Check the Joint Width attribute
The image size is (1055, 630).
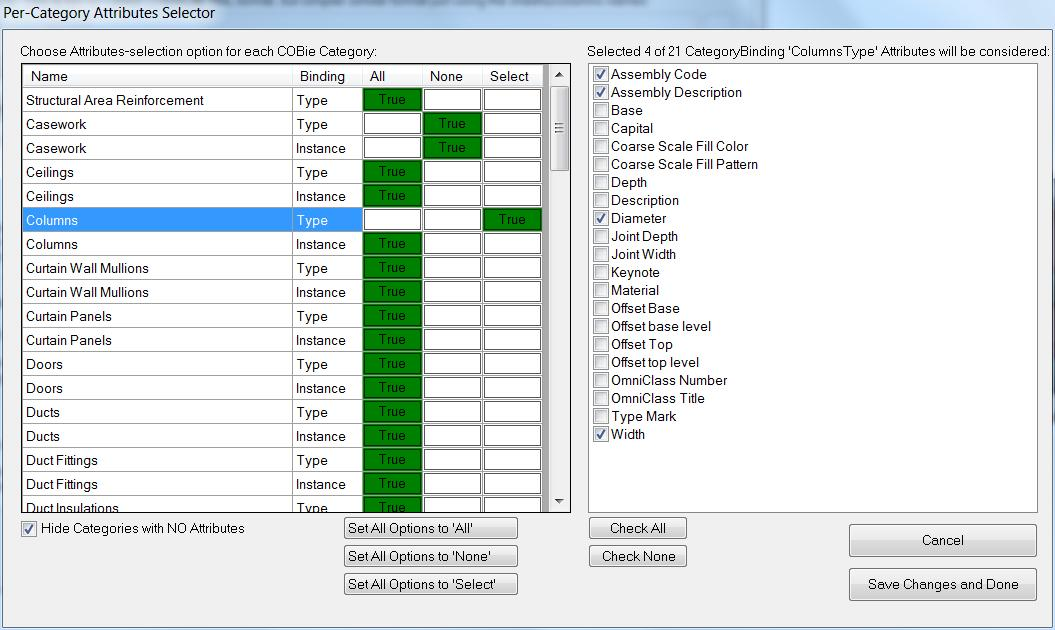pos(601,254)
